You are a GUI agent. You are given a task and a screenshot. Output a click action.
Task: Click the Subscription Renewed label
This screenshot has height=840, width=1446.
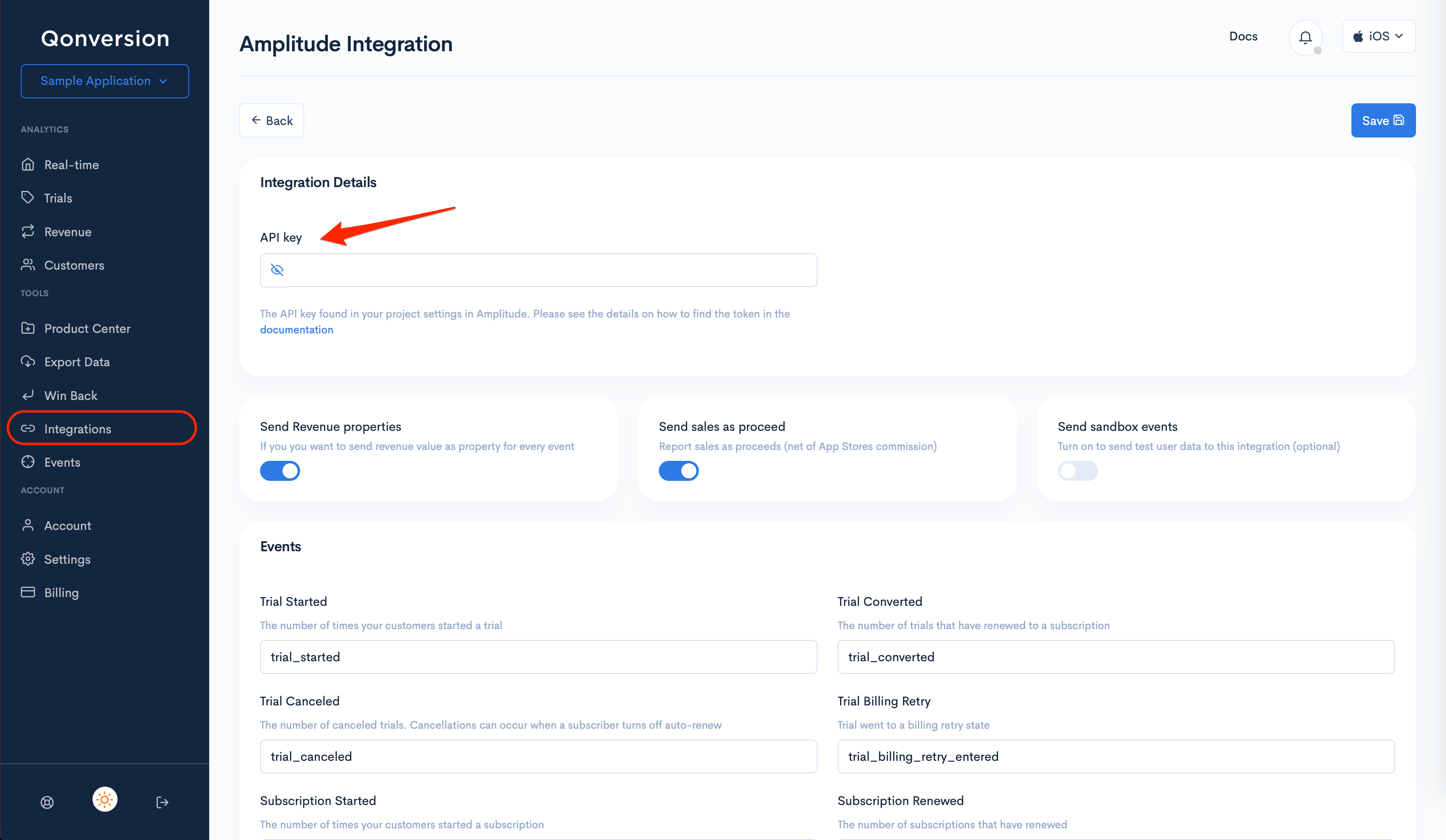pos(900,800)
